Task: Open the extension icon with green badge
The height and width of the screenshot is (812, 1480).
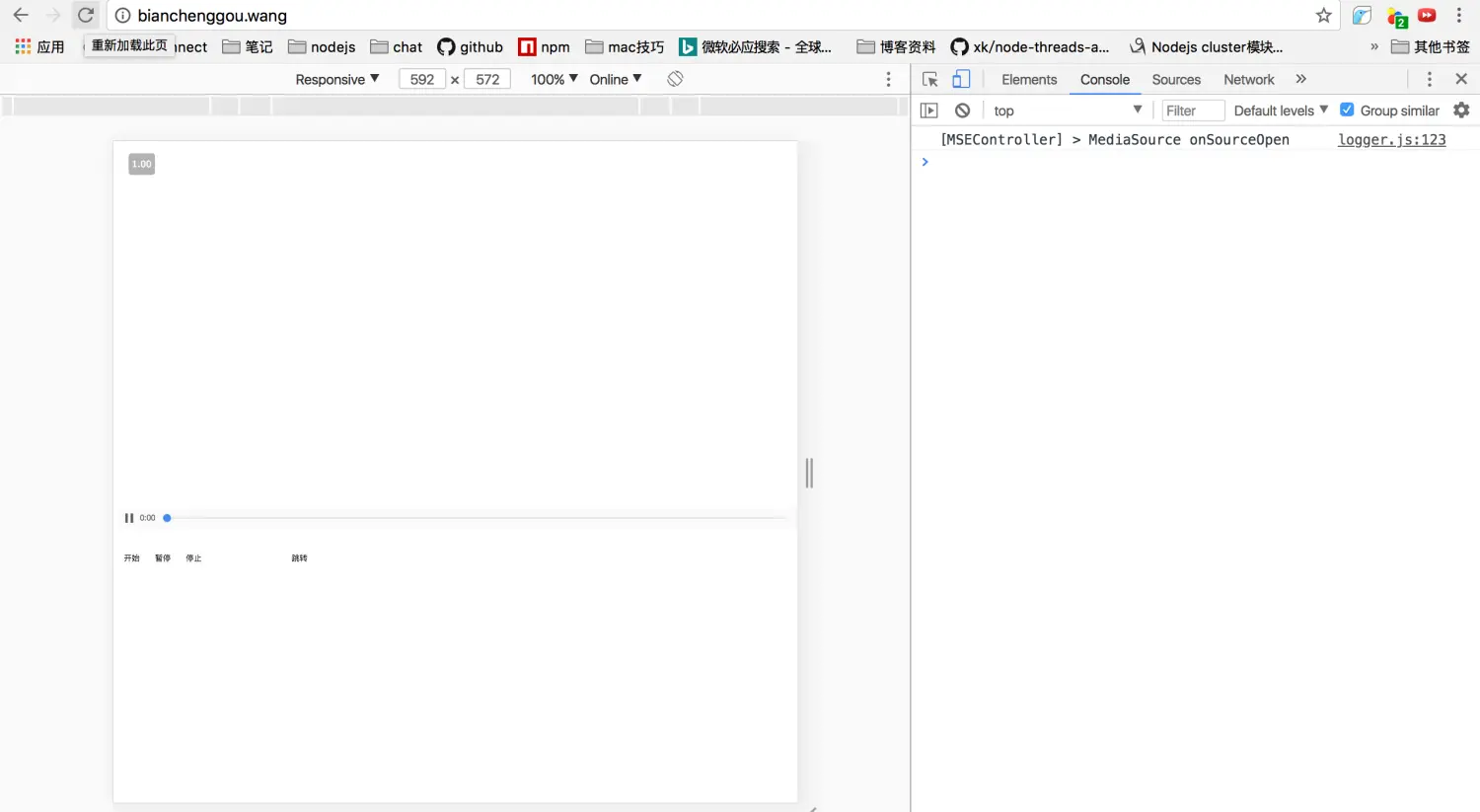Action: point(1396,17)
